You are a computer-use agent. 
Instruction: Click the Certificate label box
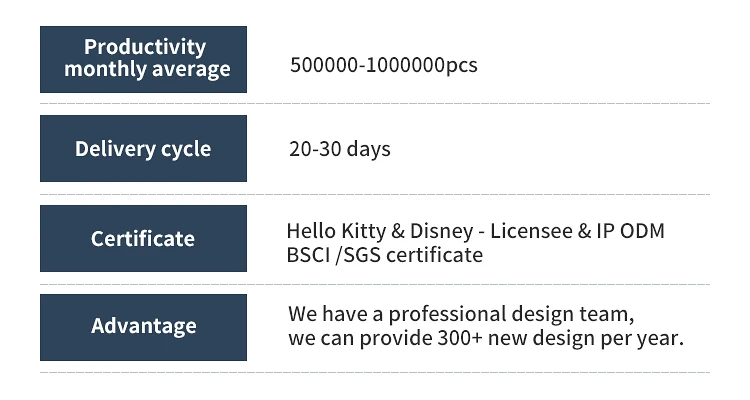143,238
